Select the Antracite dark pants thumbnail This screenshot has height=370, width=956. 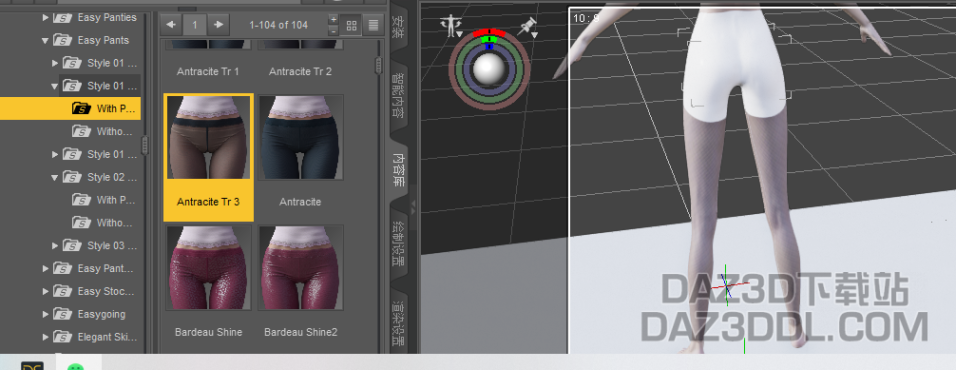click(x=301, y=137)
